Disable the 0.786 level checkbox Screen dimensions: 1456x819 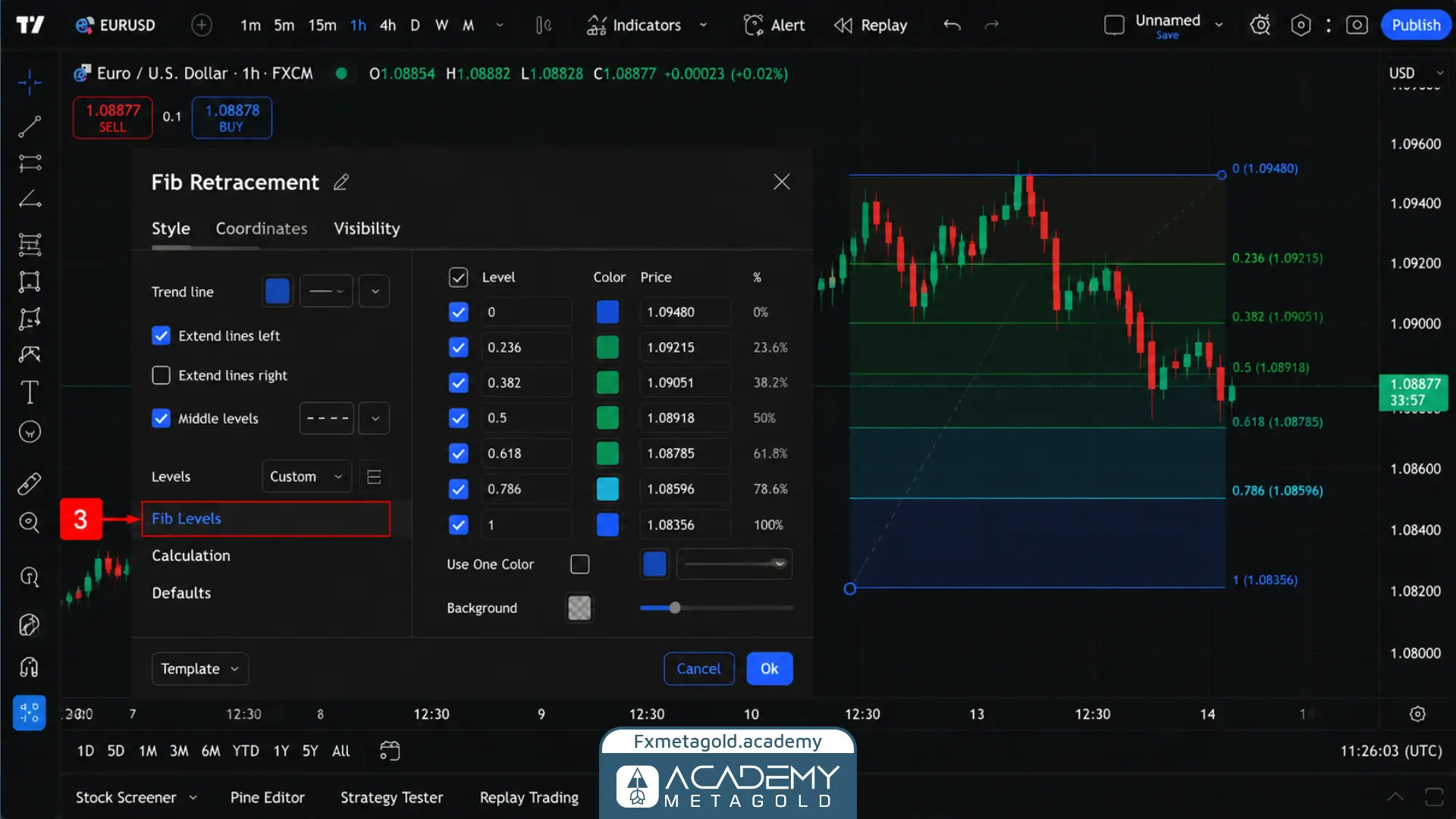click(x=458, y=489)
